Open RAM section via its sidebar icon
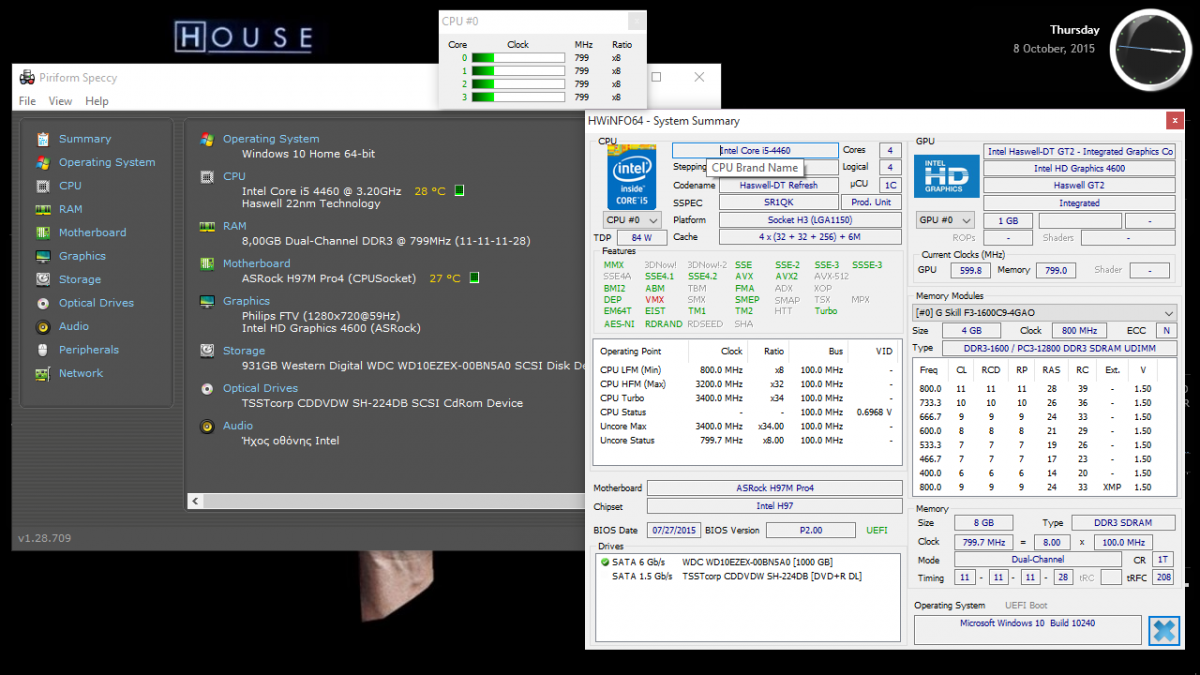Screen dimensions: 1200x675 coord(43,209)
